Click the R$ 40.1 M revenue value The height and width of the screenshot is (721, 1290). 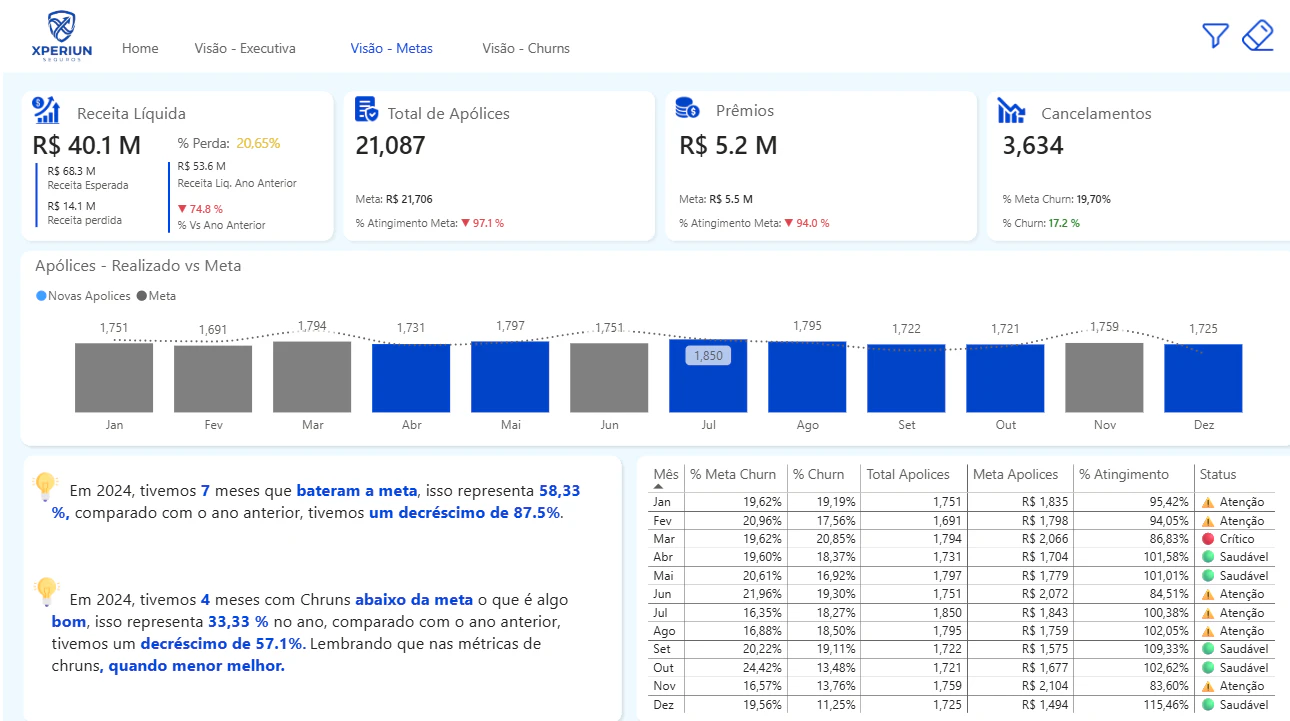87,145
